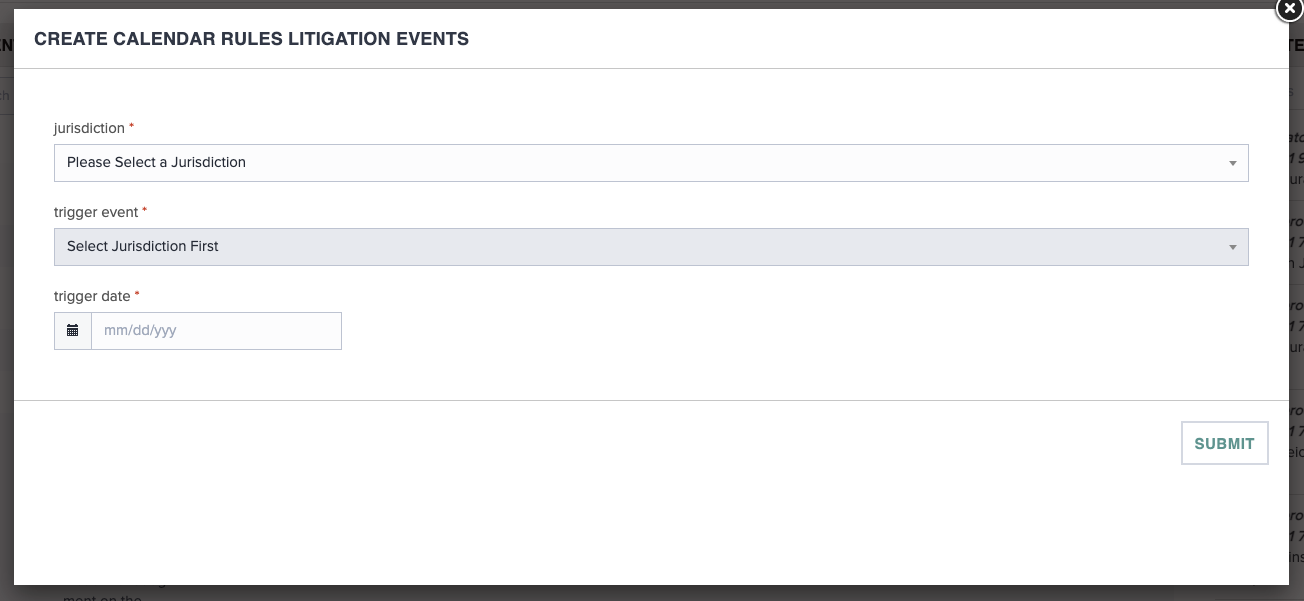Open the trigger event dropdown
This screenshot has height=601, width=1304.
[x=650, y=247]
